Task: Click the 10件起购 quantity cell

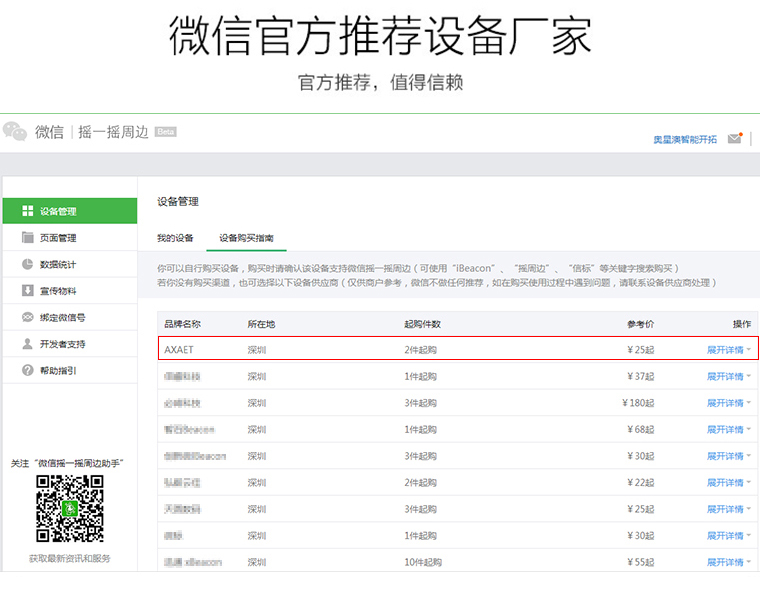Action: 423,562
